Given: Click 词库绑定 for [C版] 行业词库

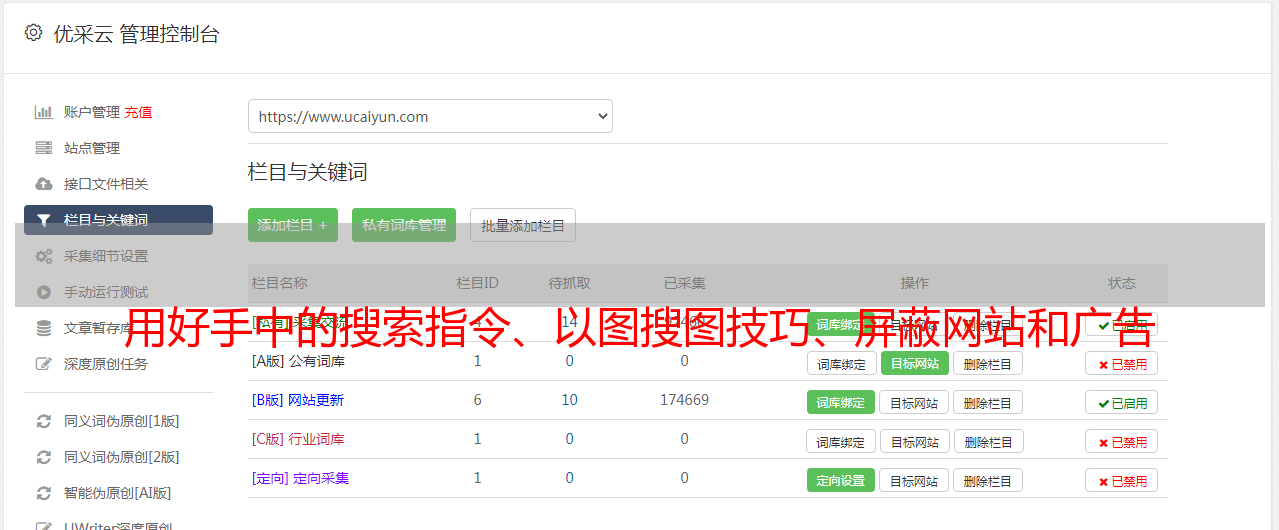Looking at the screenshot, I should (841, 441).
